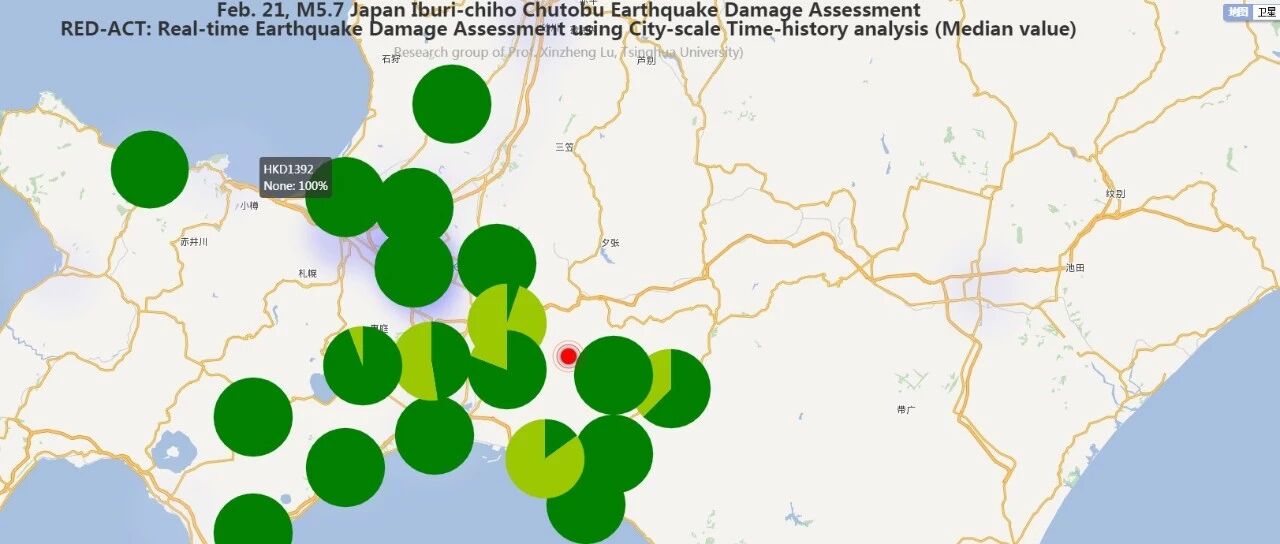Image resolution: width=1280 pixels, height=544 pixels.
Task: Select the easternmost pie chart with light-green wedge
Action: [672, 388]
